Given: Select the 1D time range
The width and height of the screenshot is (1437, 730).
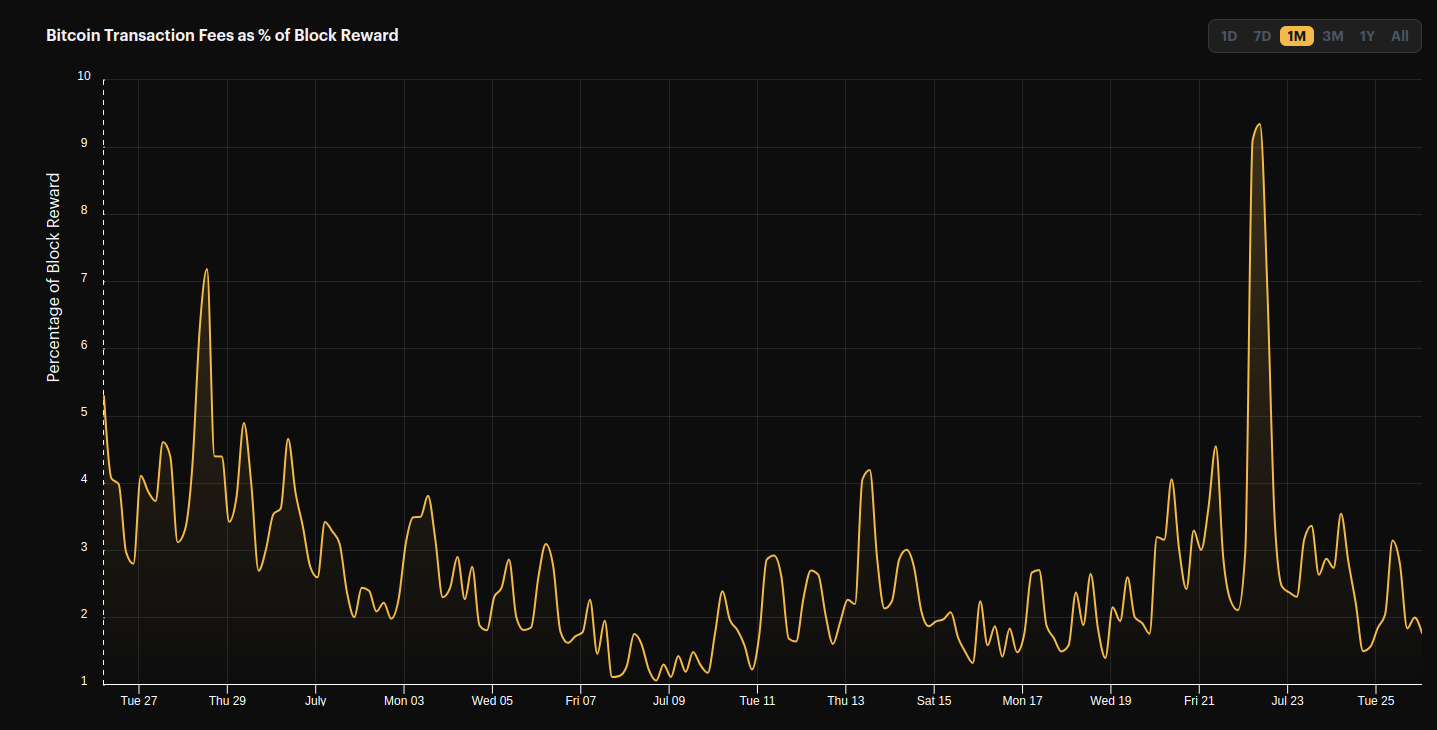Looking at the screenshot, I should coord(1229,36).
